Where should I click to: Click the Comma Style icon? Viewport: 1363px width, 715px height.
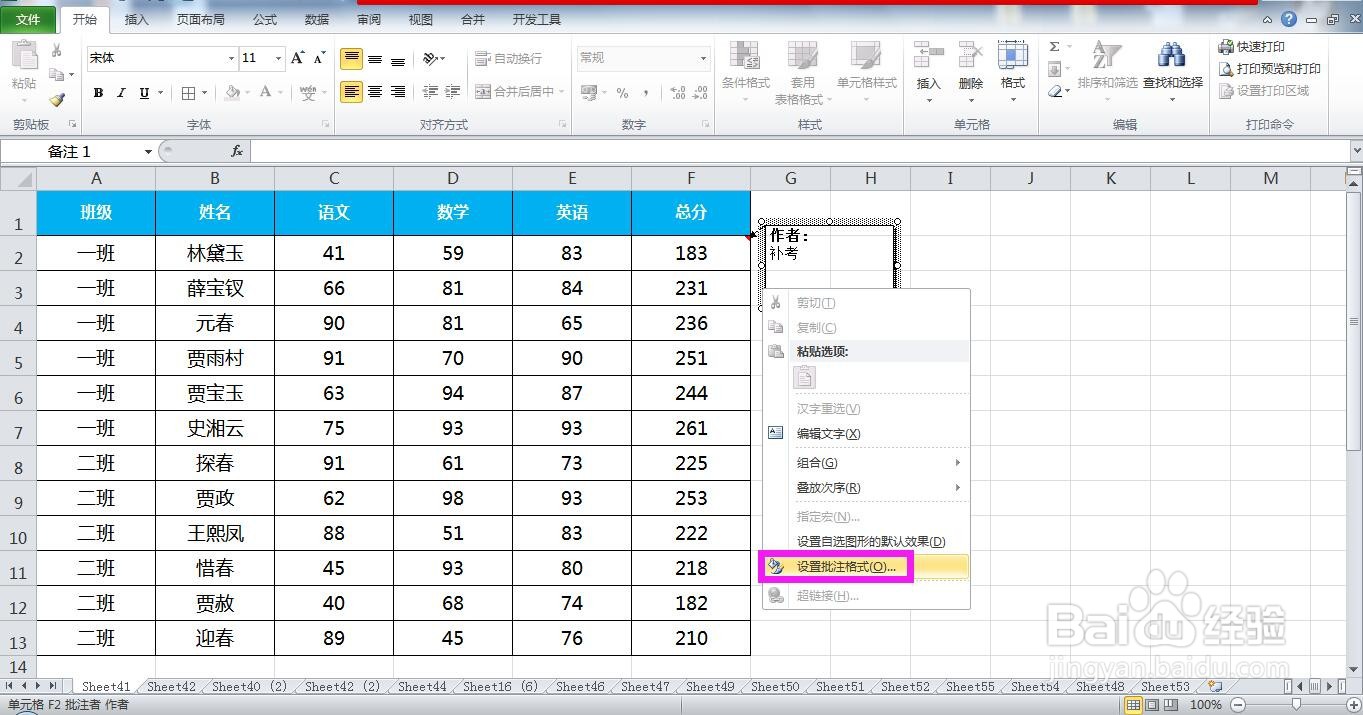coord(646,93)
